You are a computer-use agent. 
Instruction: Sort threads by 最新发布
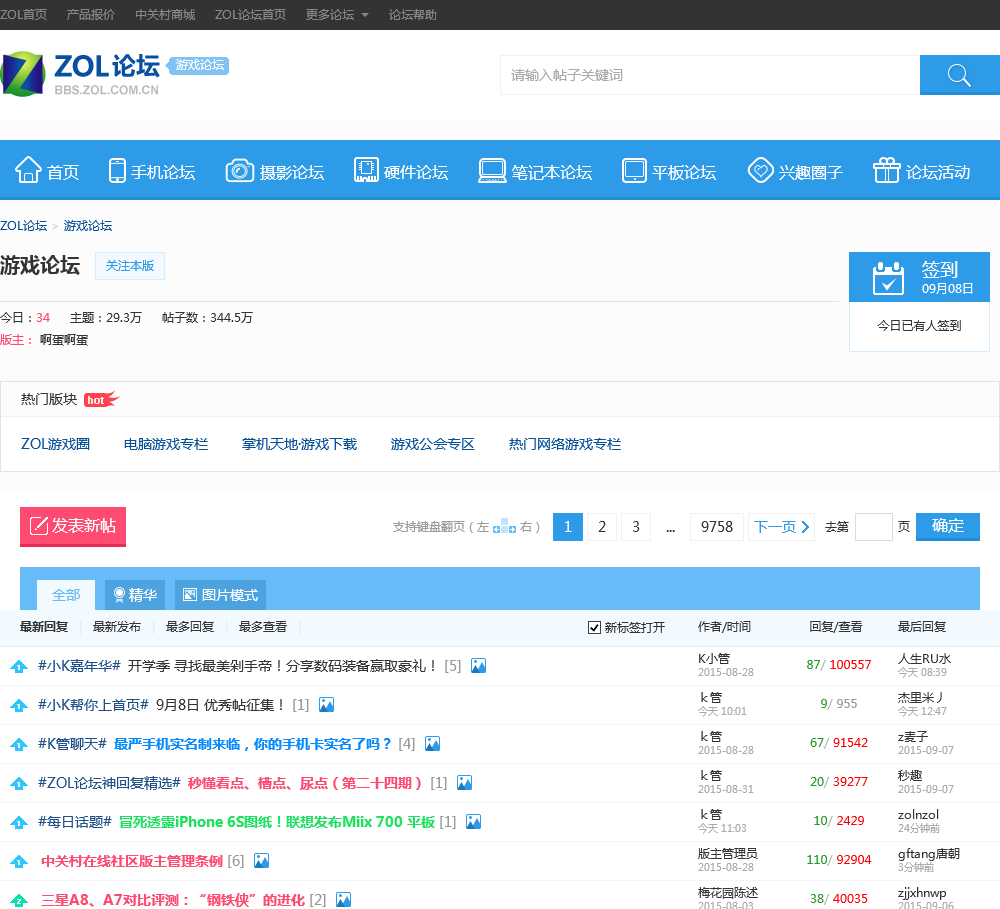click(x=117, y=627)
